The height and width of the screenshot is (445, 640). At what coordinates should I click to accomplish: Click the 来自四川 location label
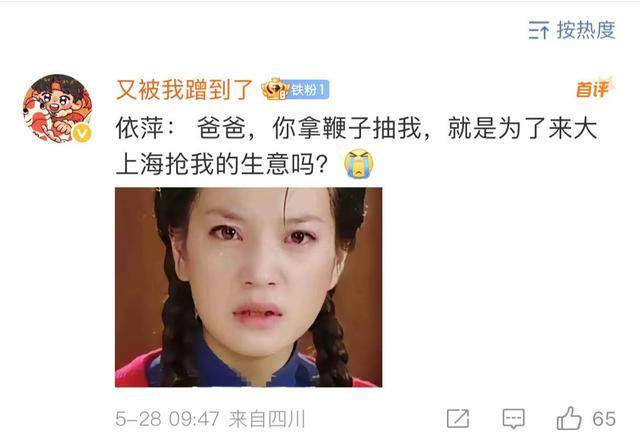(267, 419)
